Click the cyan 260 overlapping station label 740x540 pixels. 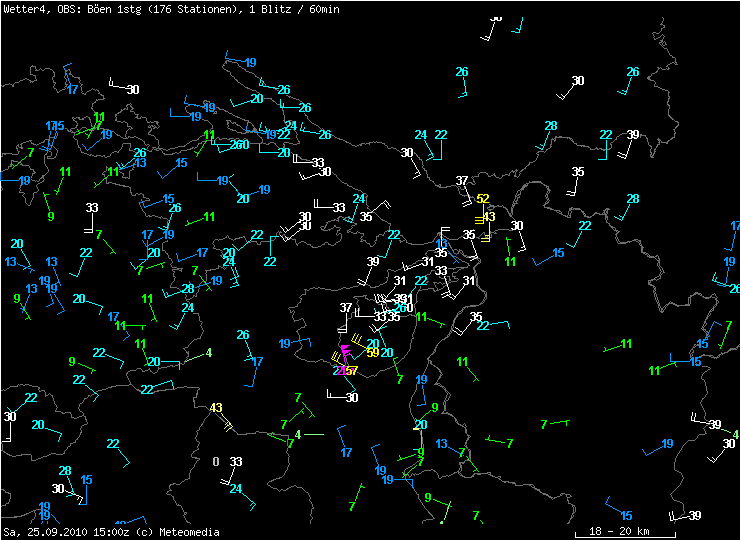(x=239, y=145)
